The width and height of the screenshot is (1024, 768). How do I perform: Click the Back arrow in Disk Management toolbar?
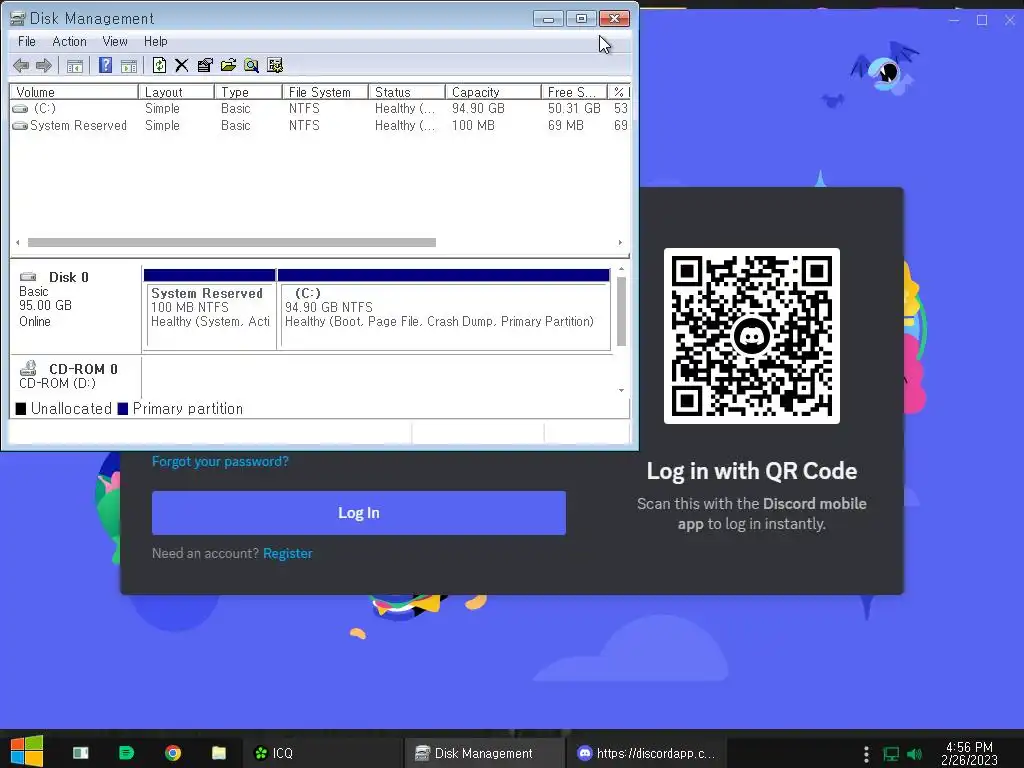(21, 65)
